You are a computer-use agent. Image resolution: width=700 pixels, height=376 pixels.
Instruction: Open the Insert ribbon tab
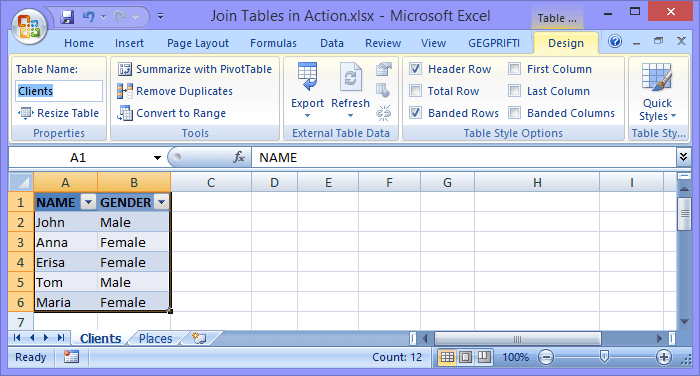129,43
